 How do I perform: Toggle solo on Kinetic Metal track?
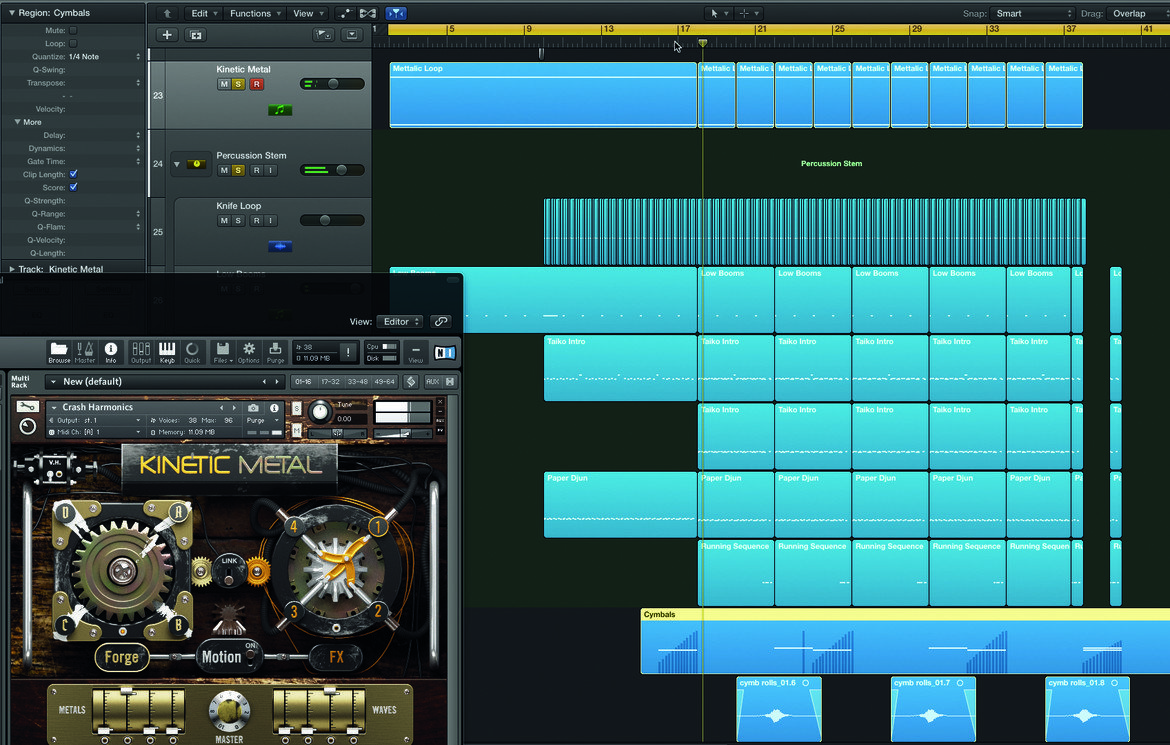[238, 84]
